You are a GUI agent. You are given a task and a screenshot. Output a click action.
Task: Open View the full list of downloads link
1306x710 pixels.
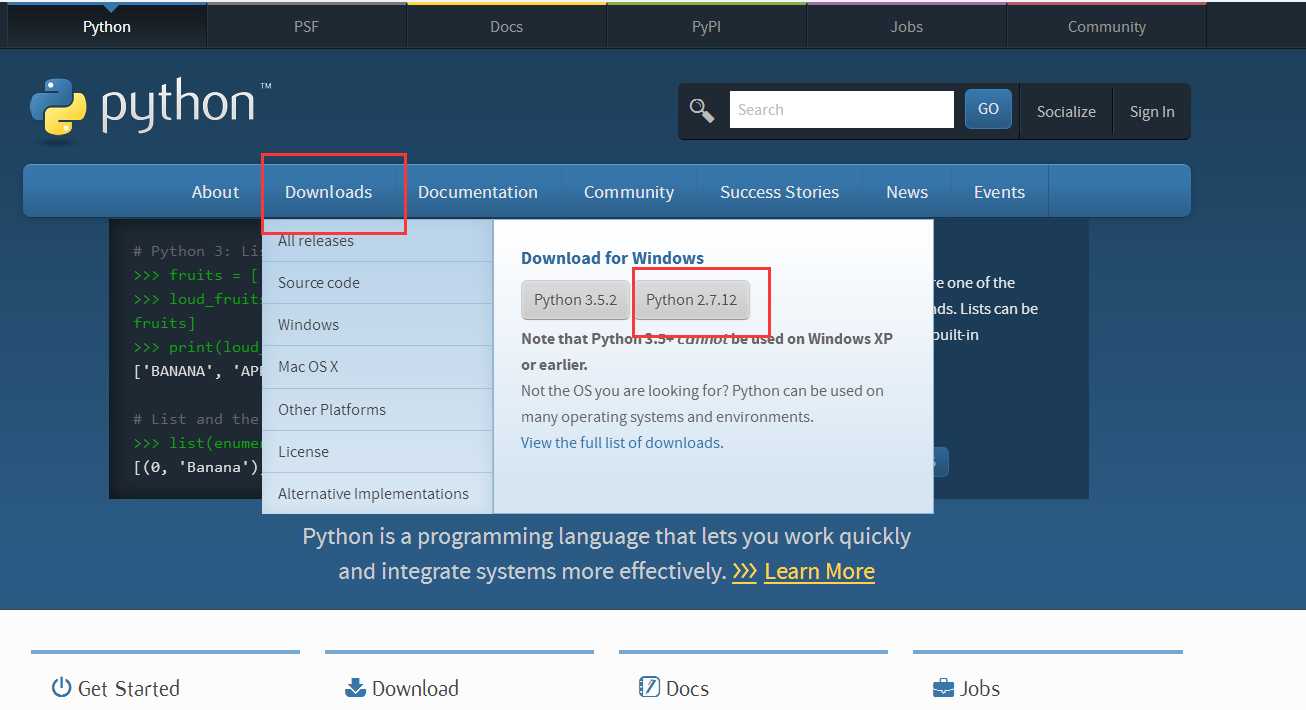(x=620, y=443)
